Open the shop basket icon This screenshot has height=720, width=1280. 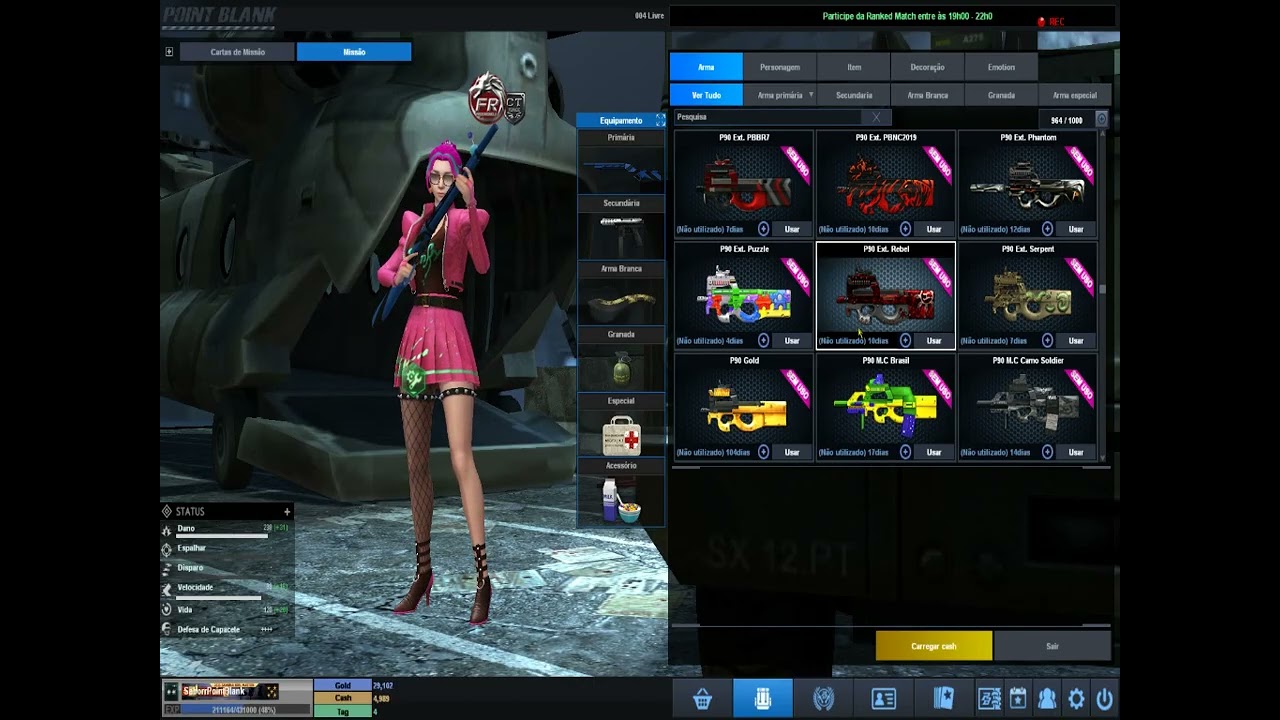(x=702, y=699)
